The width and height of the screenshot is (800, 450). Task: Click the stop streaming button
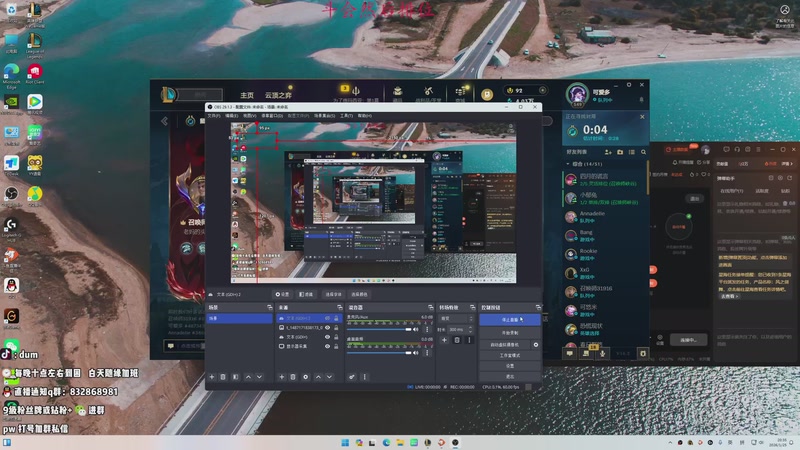(509, 320)
